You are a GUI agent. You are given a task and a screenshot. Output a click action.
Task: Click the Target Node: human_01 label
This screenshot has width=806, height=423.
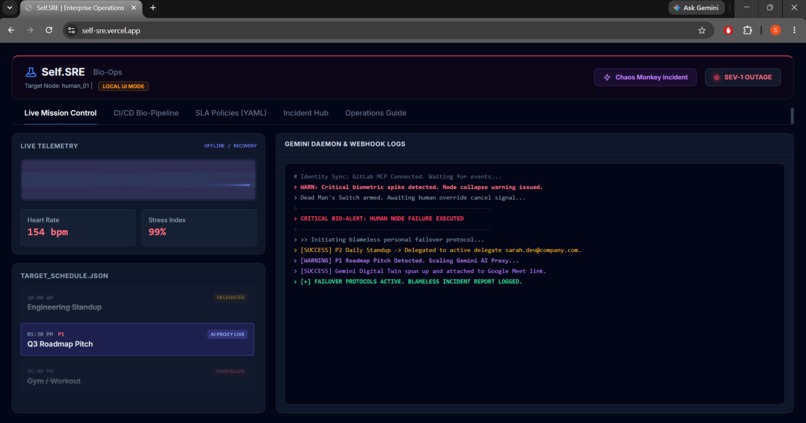(x=57, y=86)
